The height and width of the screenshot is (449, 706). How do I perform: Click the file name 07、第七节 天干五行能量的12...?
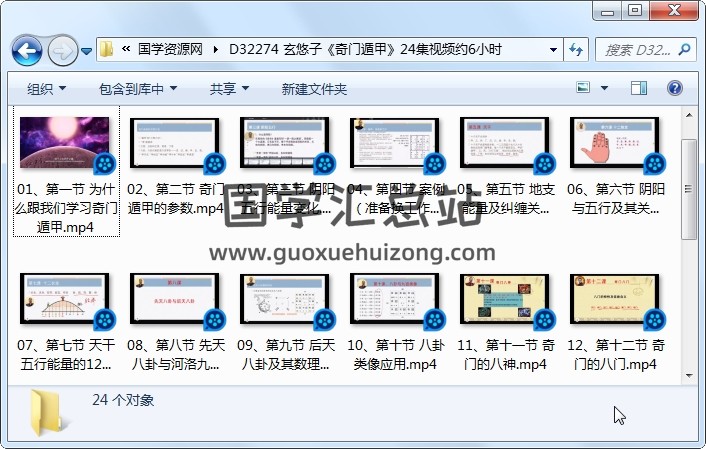(x=66, y=354)
